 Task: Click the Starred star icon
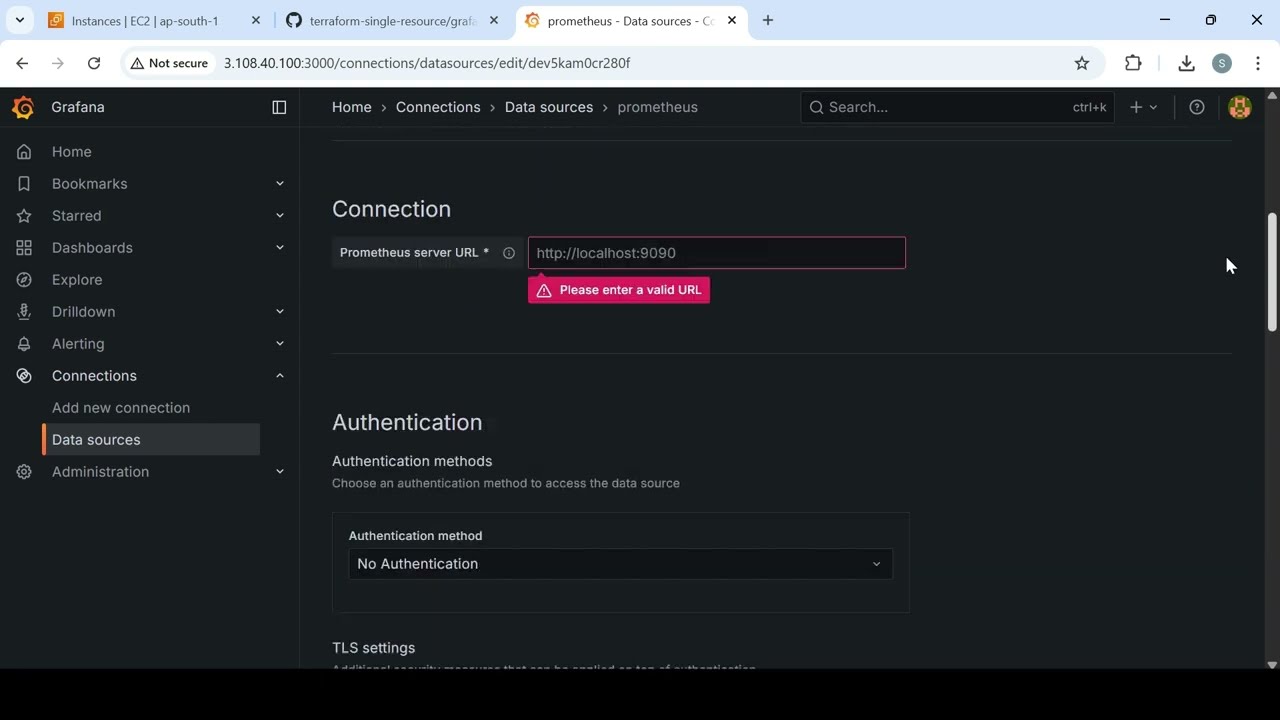coord(24,216)
